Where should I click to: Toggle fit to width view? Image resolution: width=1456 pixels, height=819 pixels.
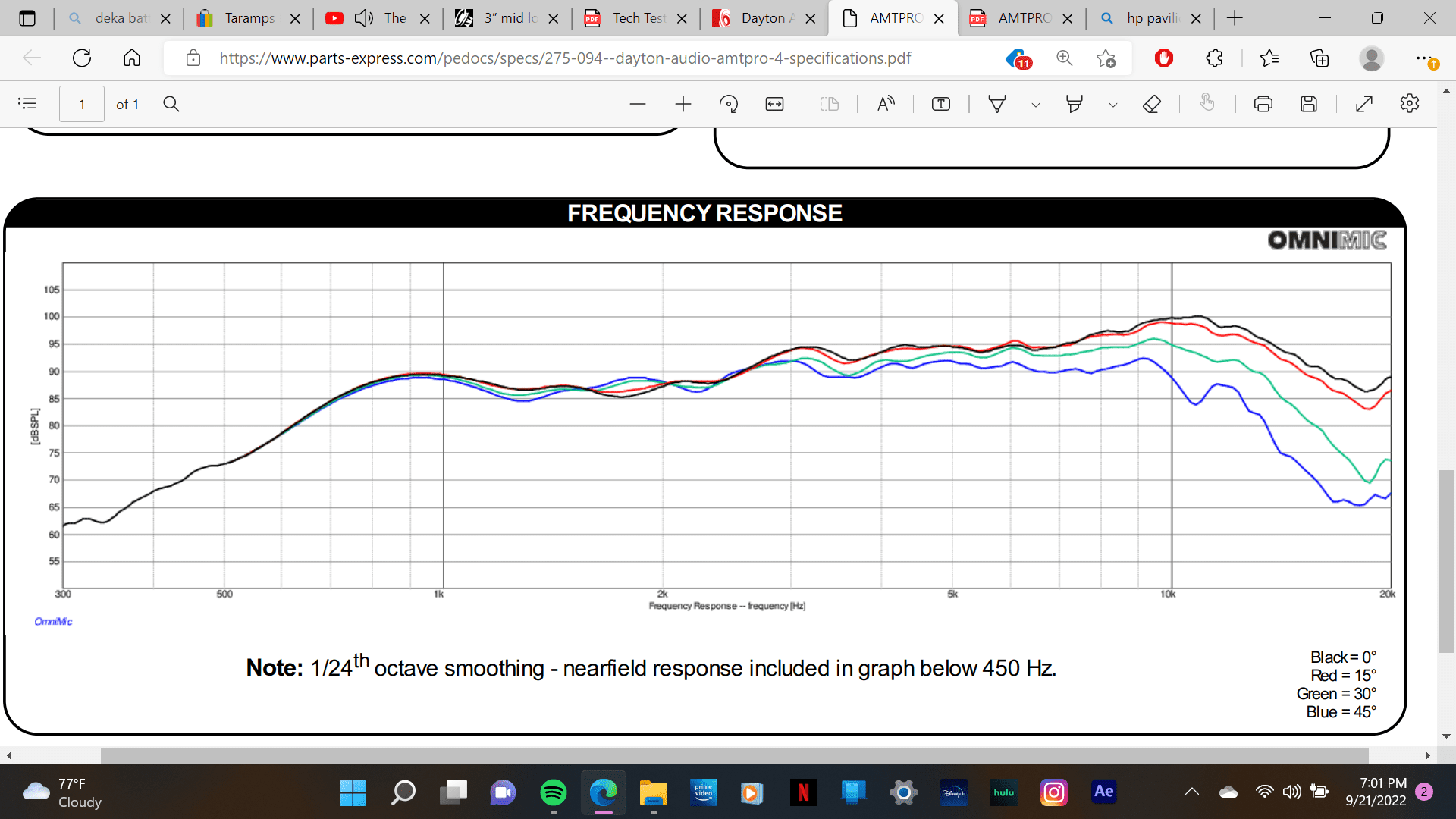point(774,104)
